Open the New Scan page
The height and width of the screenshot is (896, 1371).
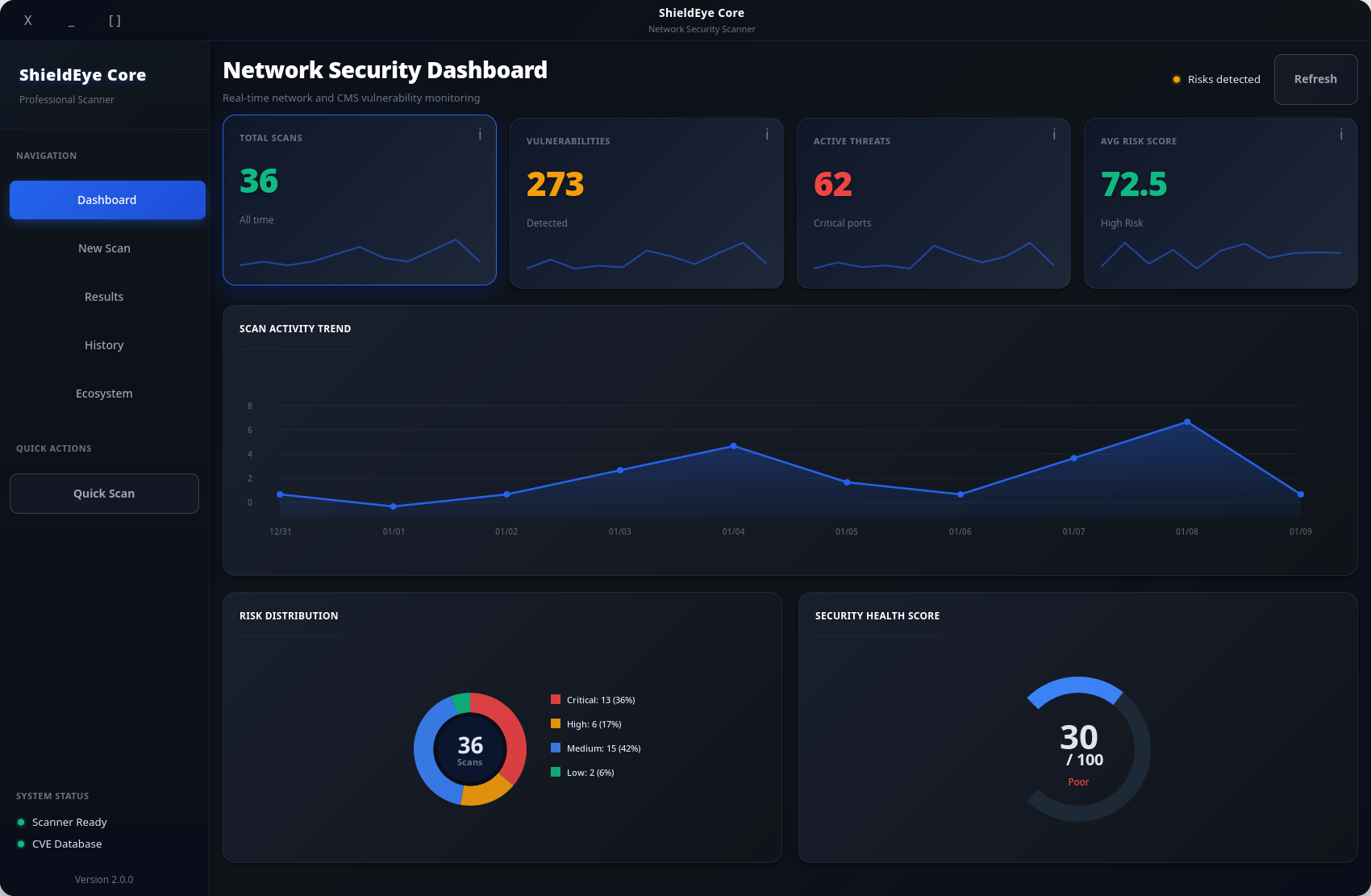[104, 248]
